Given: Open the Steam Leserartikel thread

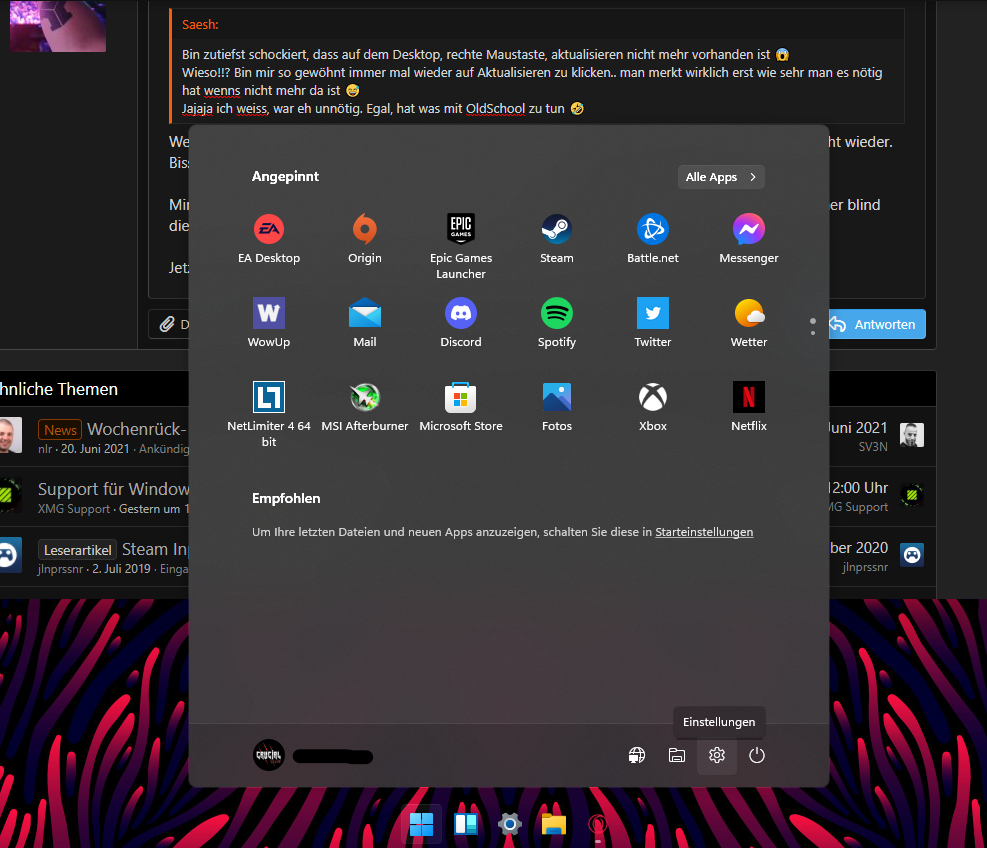Looking at the screenshot, I should coord(155,549).
